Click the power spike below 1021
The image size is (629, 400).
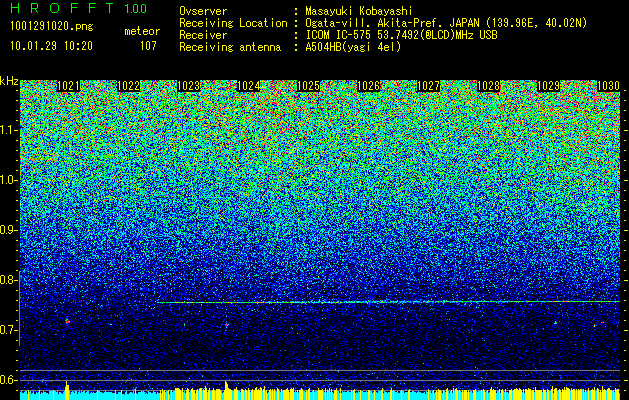point(67,390)
